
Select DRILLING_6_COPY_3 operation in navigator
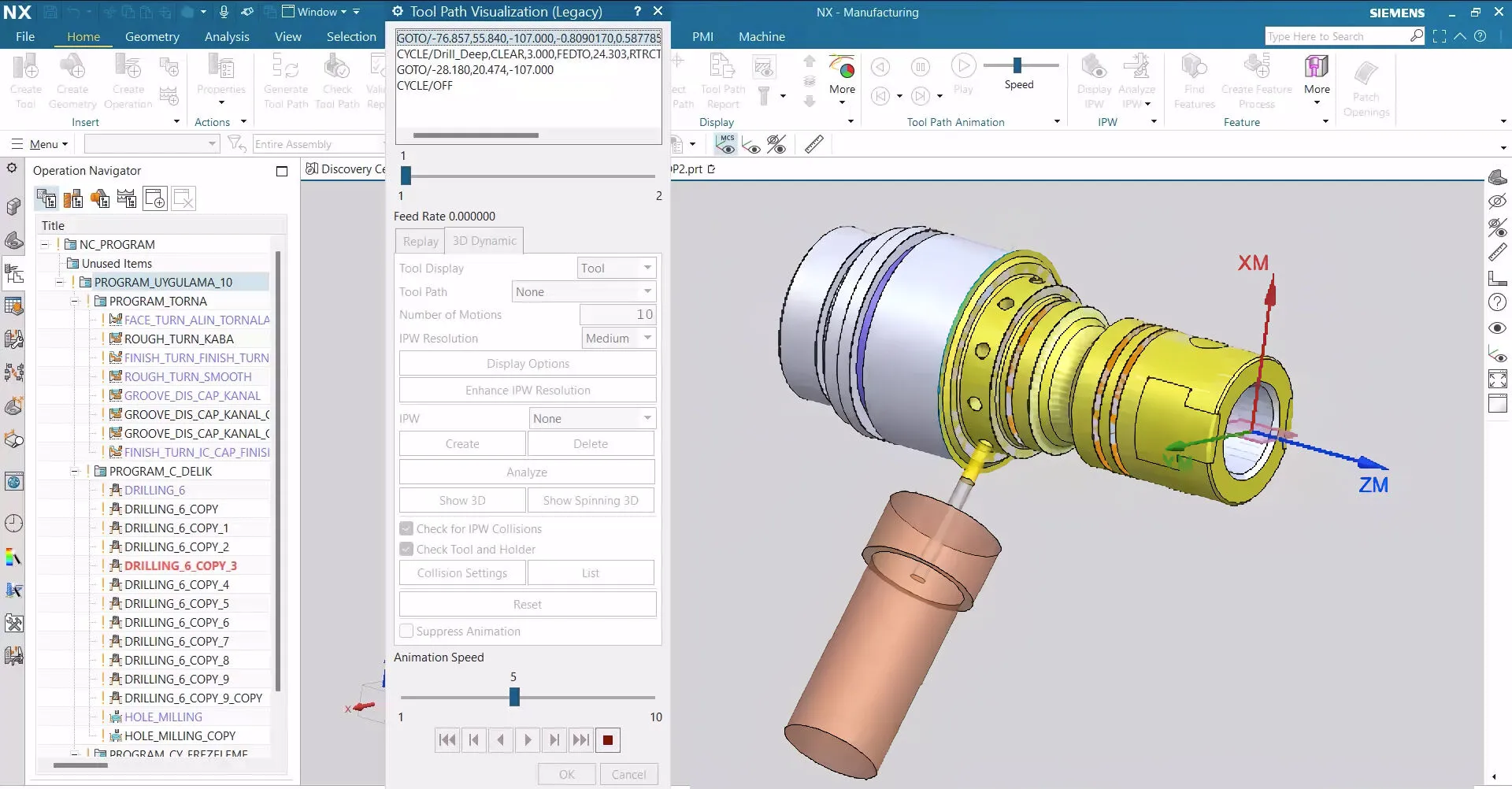(180, 566)
